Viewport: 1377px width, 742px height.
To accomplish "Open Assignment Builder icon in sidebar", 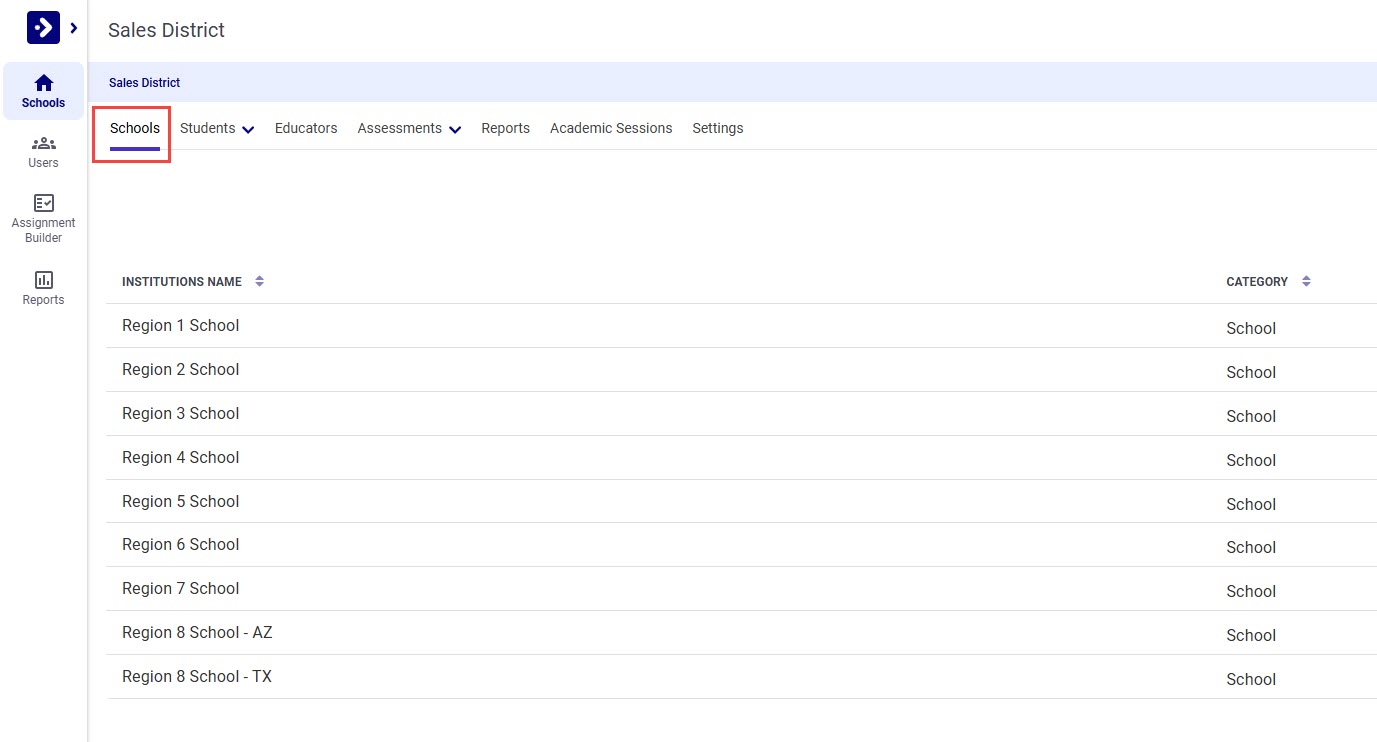I will click(x=43, y=203).
